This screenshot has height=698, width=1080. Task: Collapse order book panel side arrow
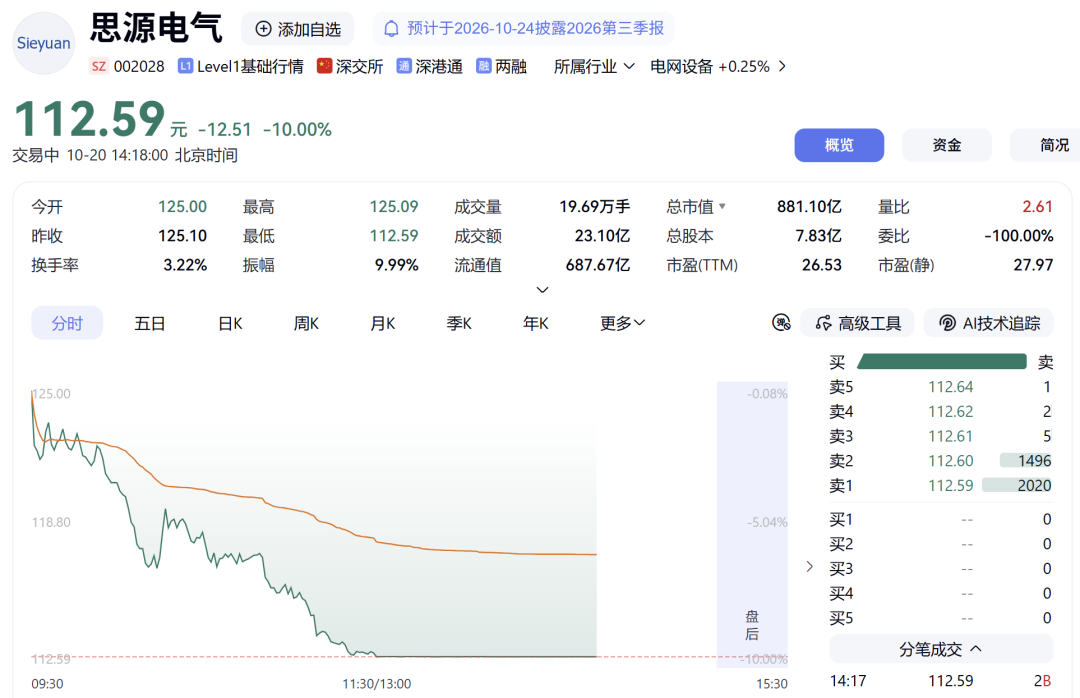tap(810, 566)
